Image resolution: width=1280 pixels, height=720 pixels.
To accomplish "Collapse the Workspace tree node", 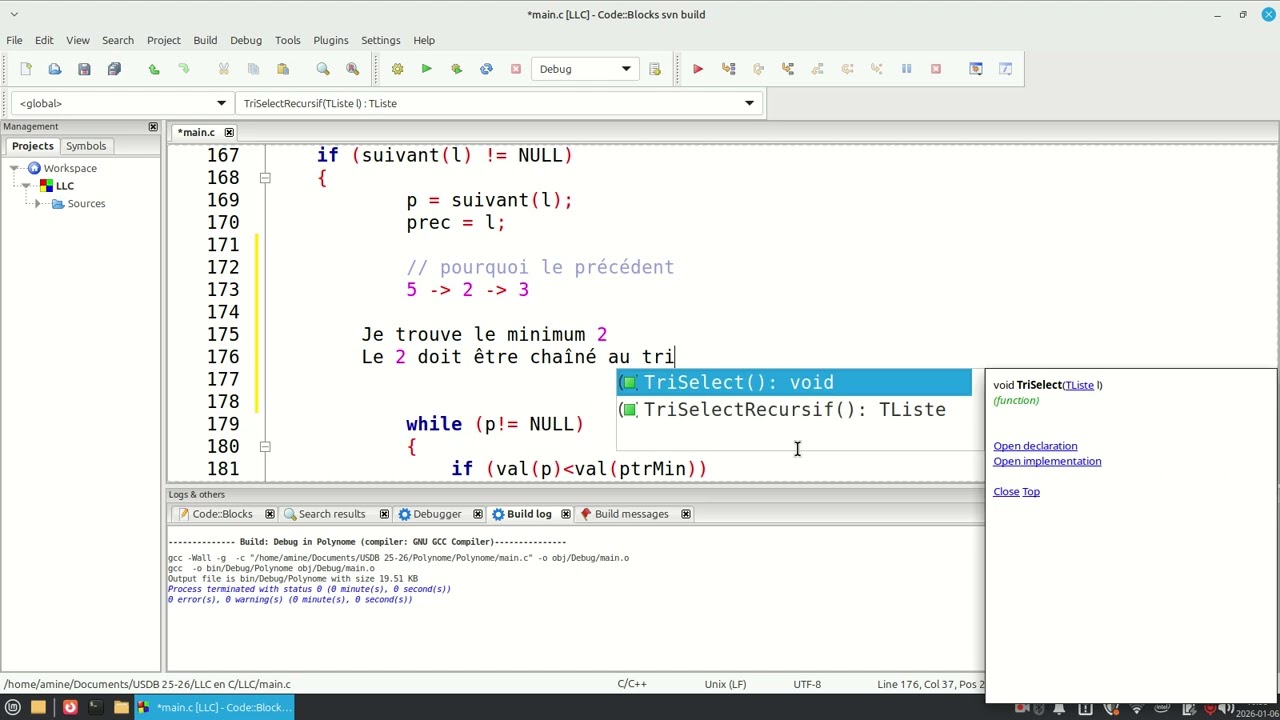I will [x=15, y=168].
